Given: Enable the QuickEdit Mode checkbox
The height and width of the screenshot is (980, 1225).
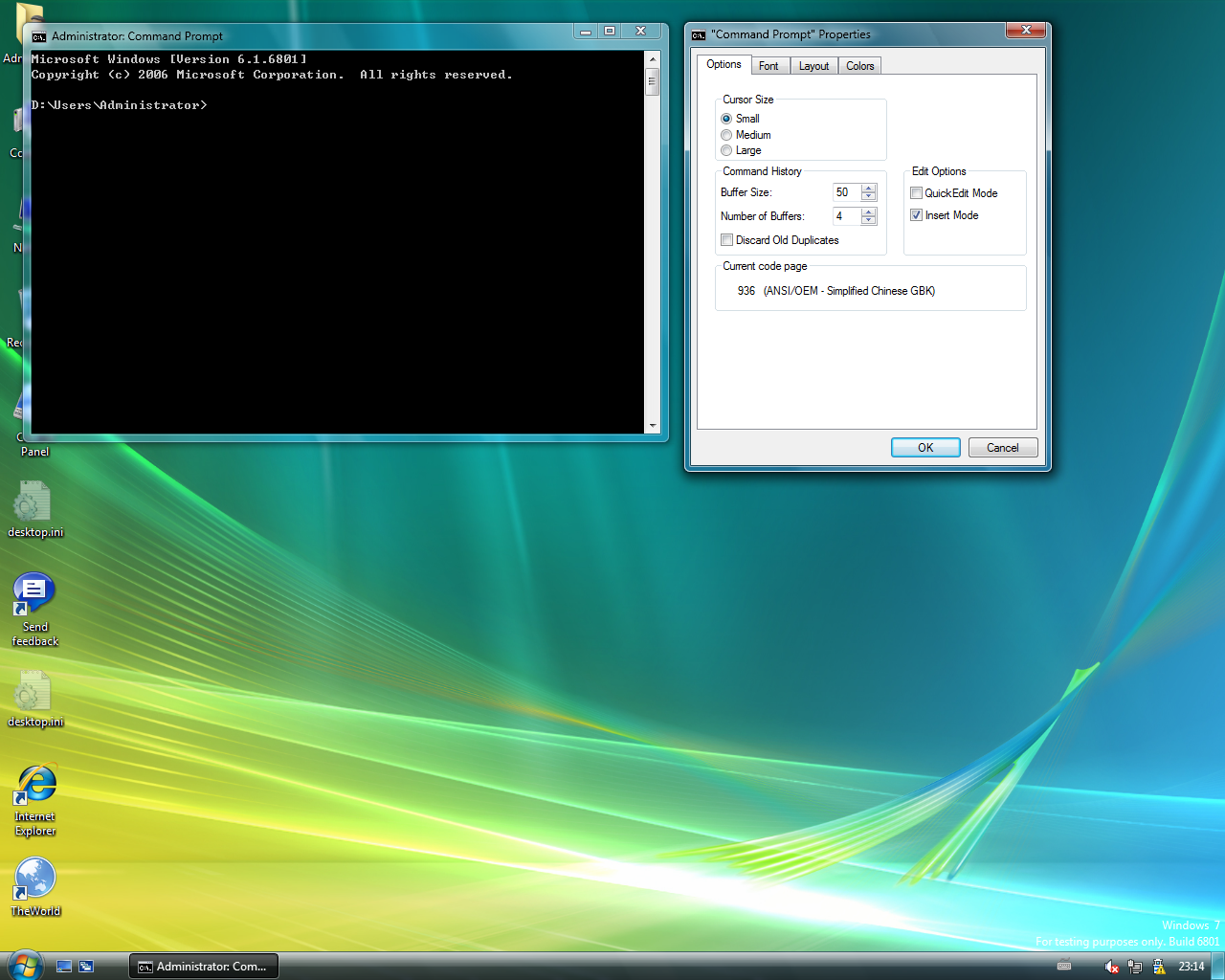Looking at the screenshot, I should pyautogui.click(x=916, y=193).
